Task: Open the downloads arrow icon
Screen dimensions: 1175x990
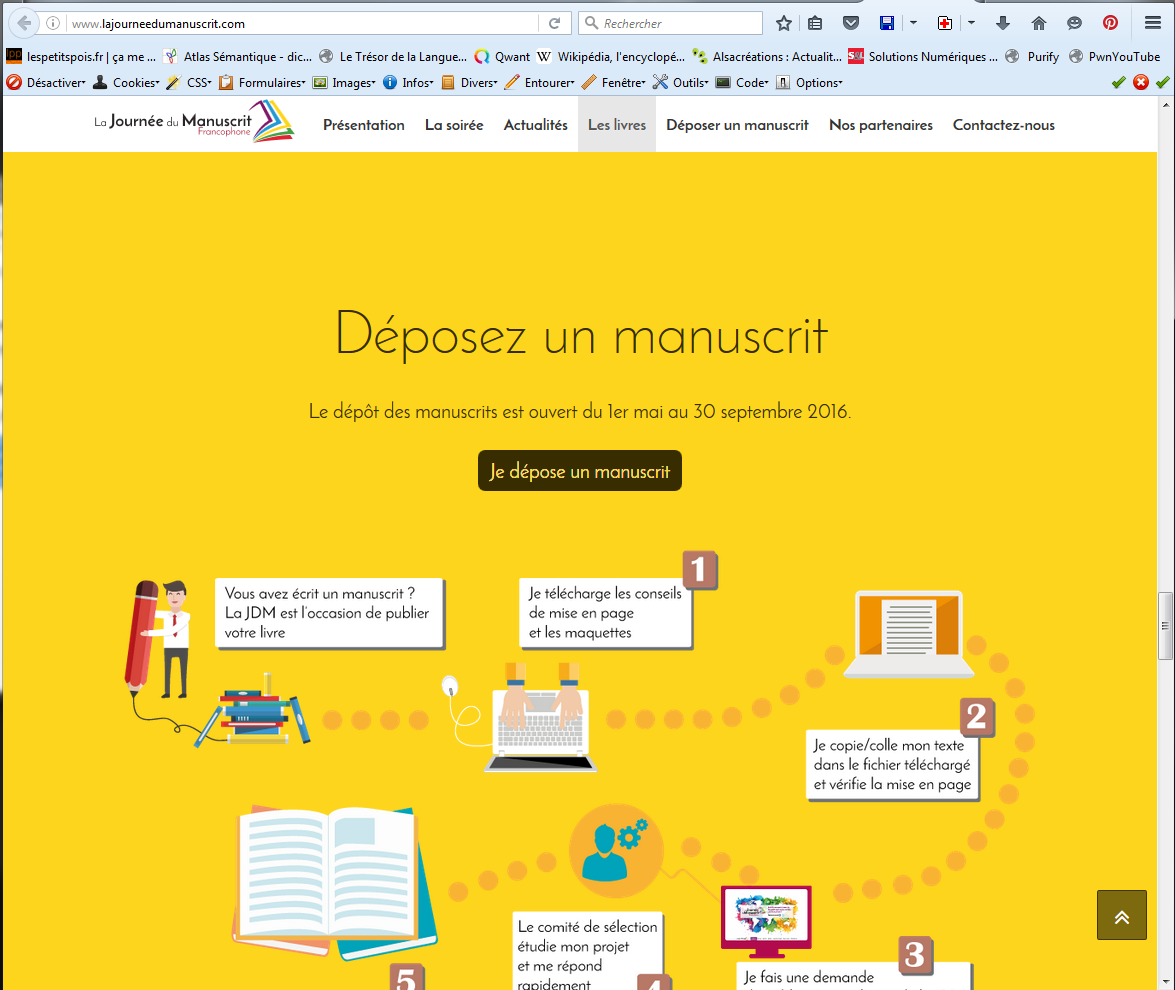Action: (1003, 23)
